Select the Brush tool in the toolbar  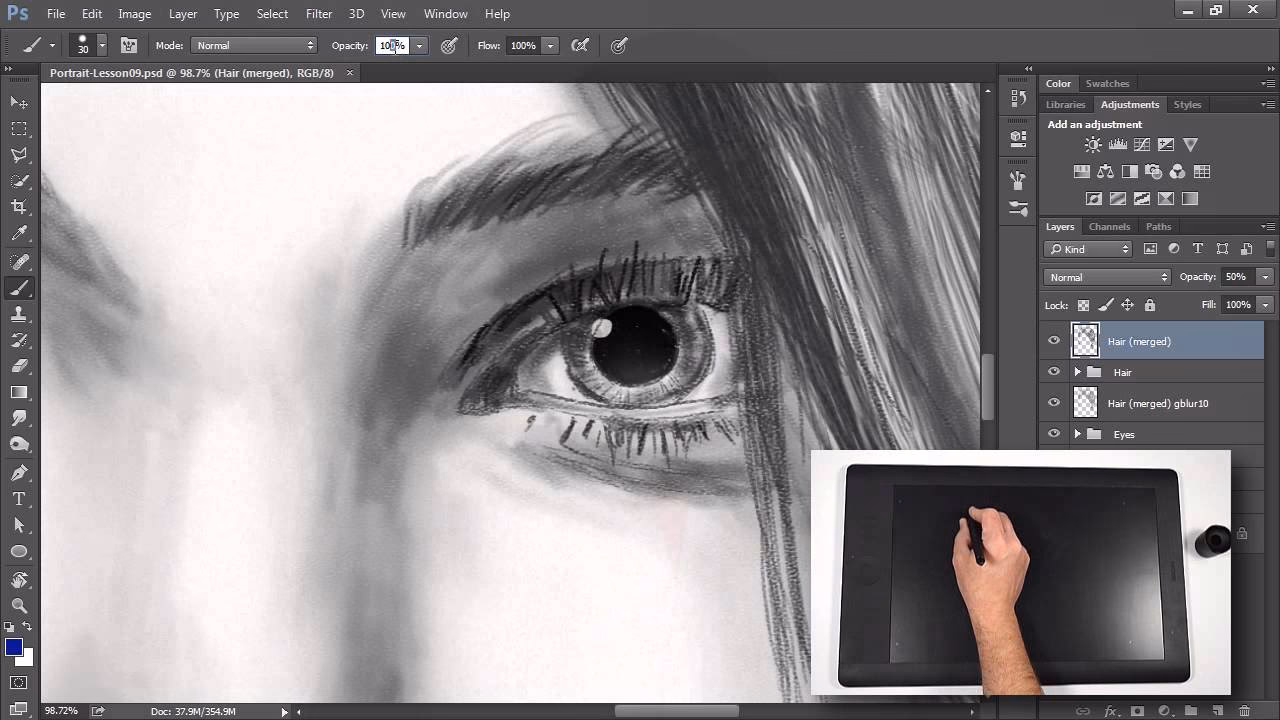pyautogui.click(x=20, y=288)
